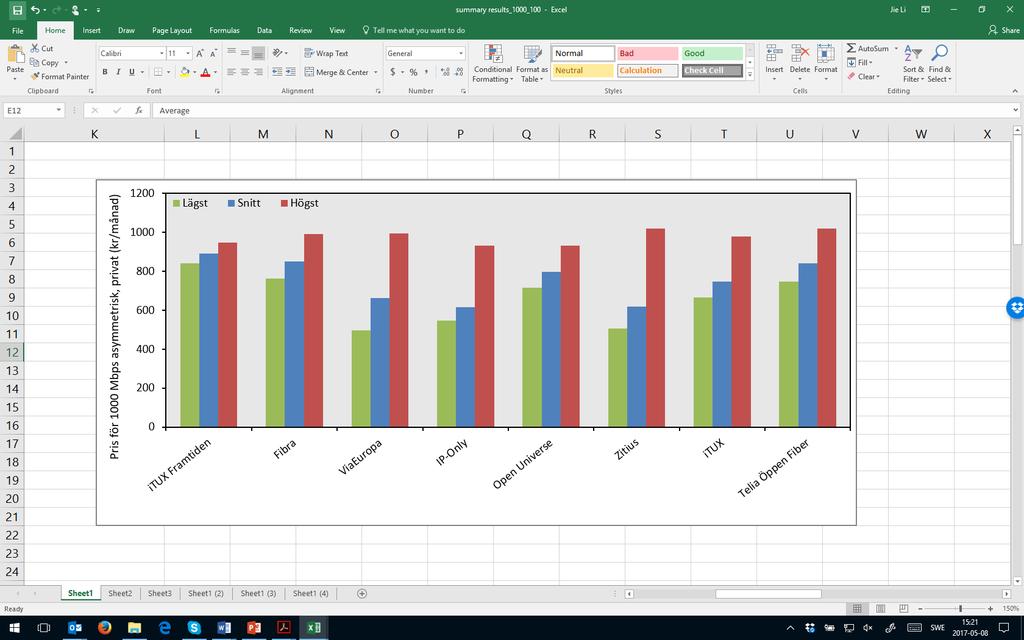1024x640 pixels.
Task: Open Fill dropdown
Action: point(860,63)
